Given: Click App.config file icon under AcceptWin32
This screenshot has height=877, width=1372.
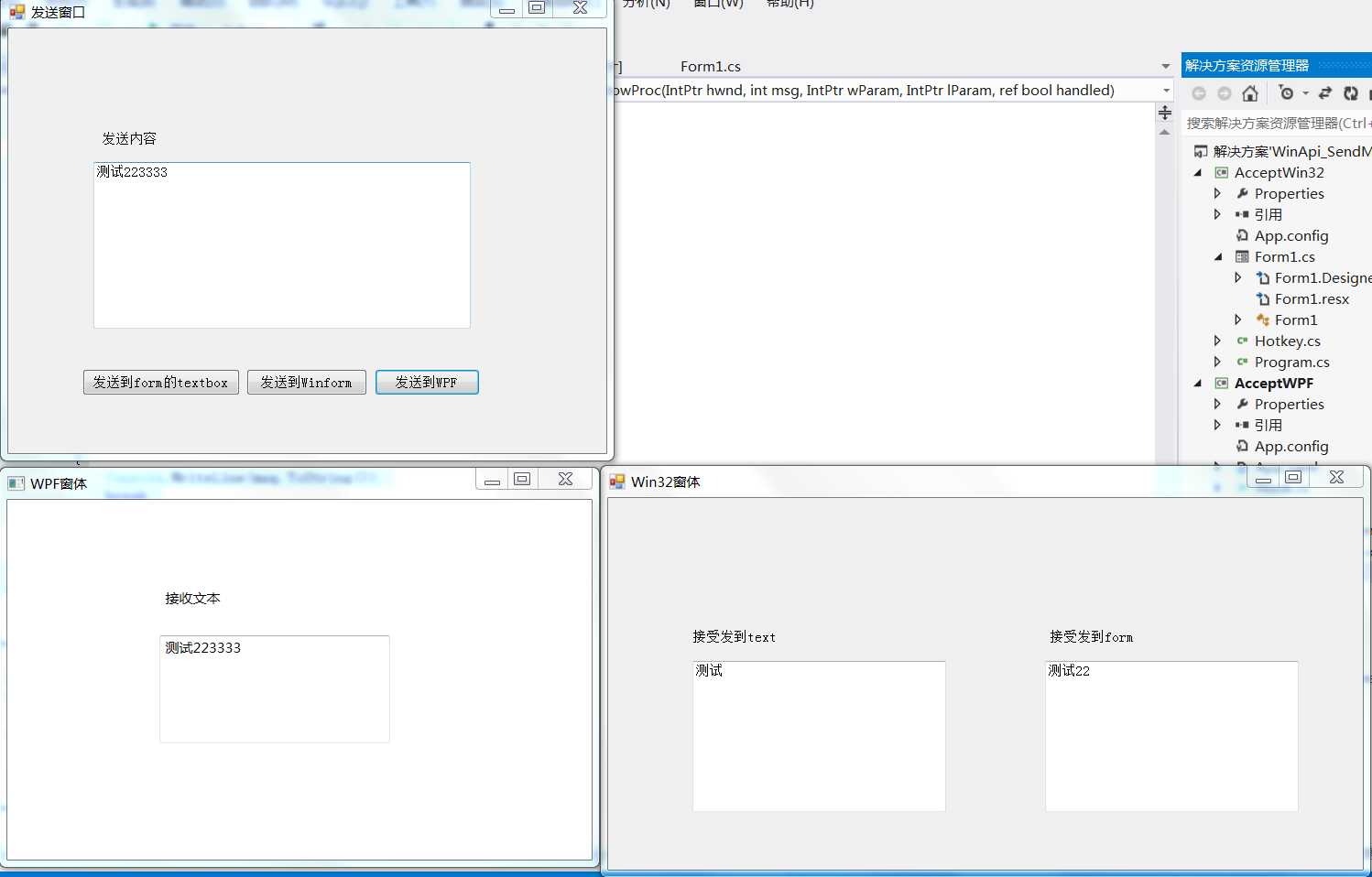Looking at the screenshot, I should pos(1243,235).
